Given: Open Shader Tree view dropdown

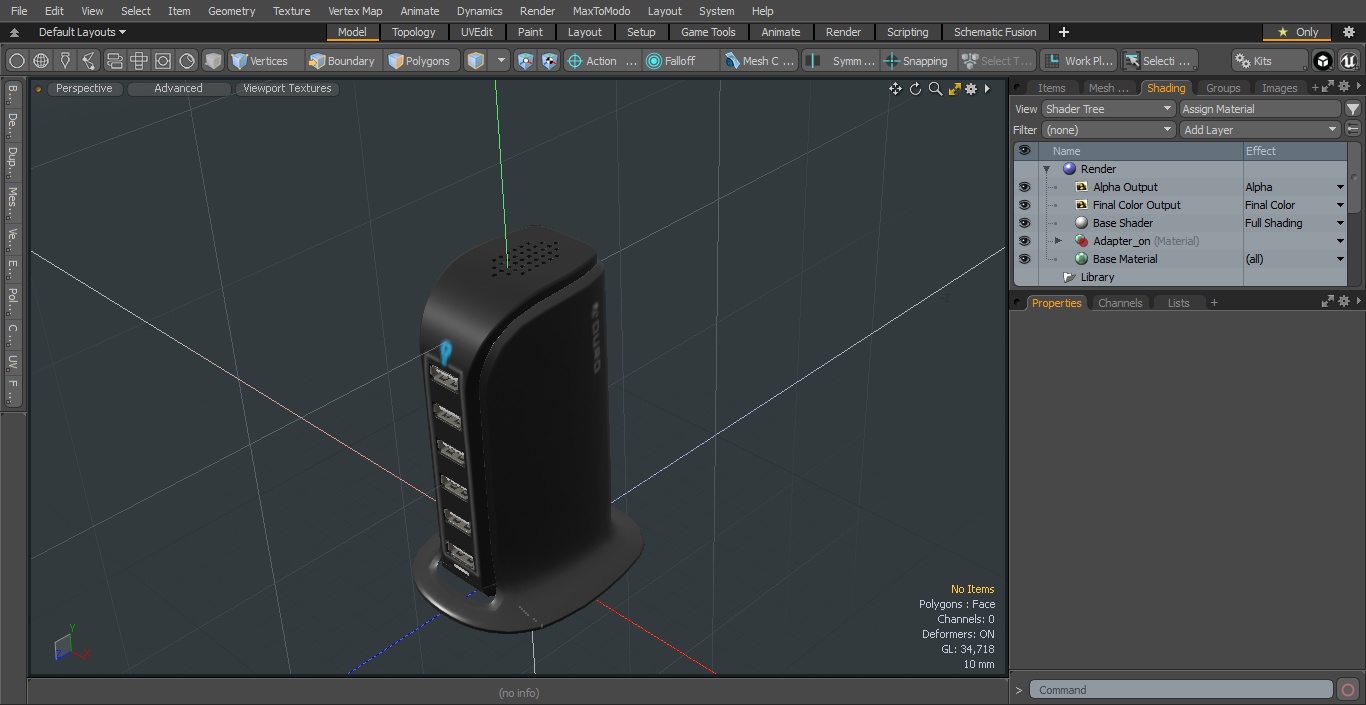Looking at the screenshot, I should 1108,109.
